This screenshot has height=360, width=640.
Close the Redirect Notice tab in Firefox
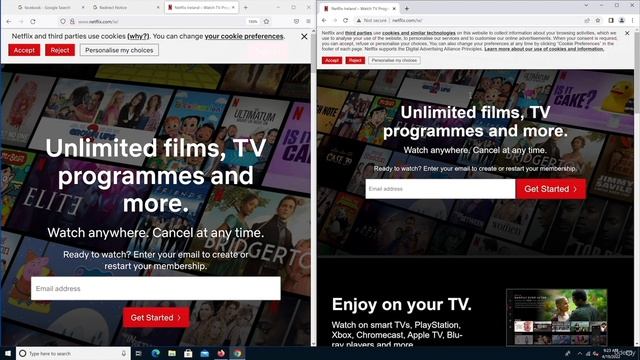coord(158,7)
